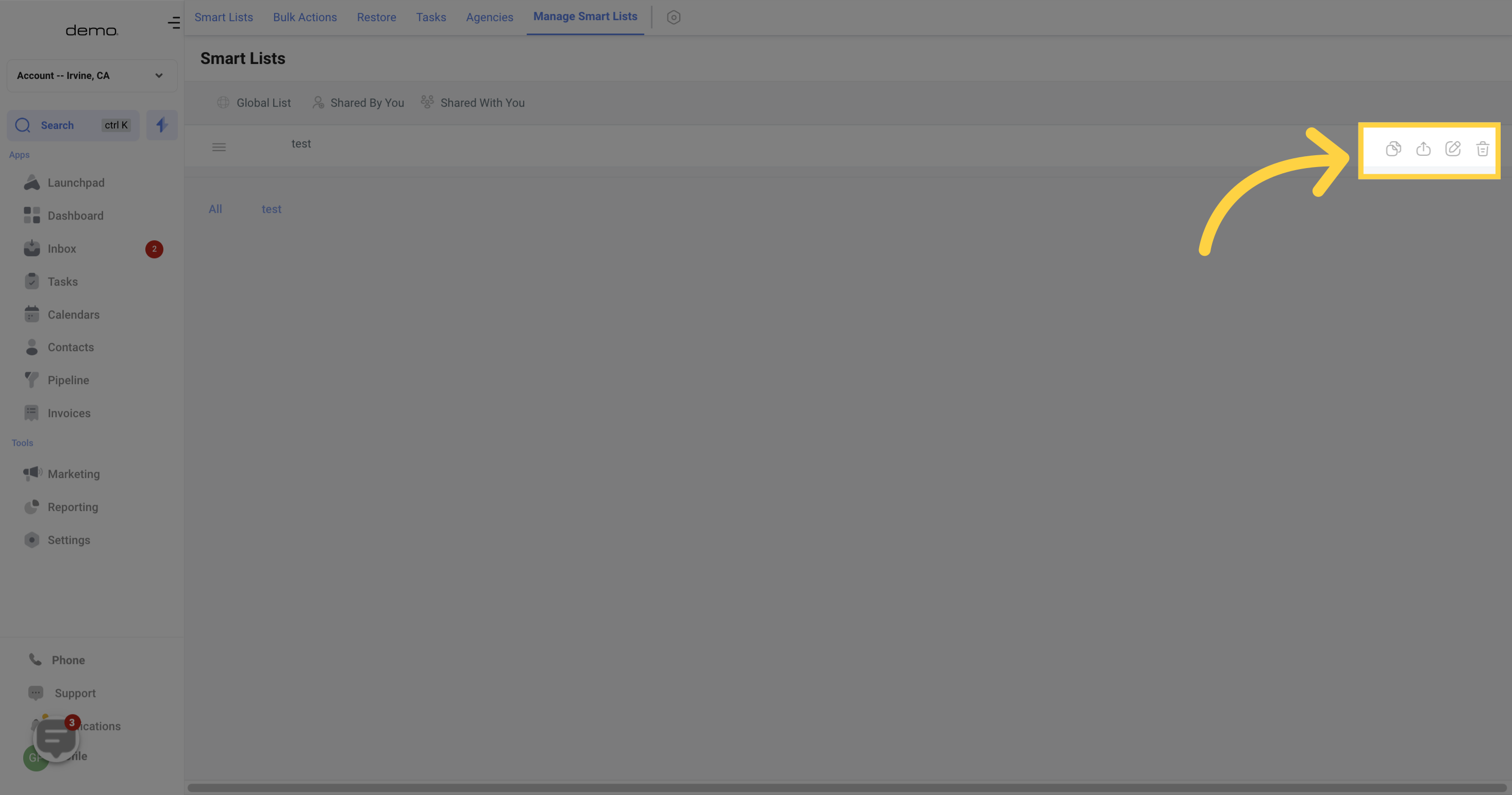
Task: Click the search icon in sidebar
Action: pos(22,124)
